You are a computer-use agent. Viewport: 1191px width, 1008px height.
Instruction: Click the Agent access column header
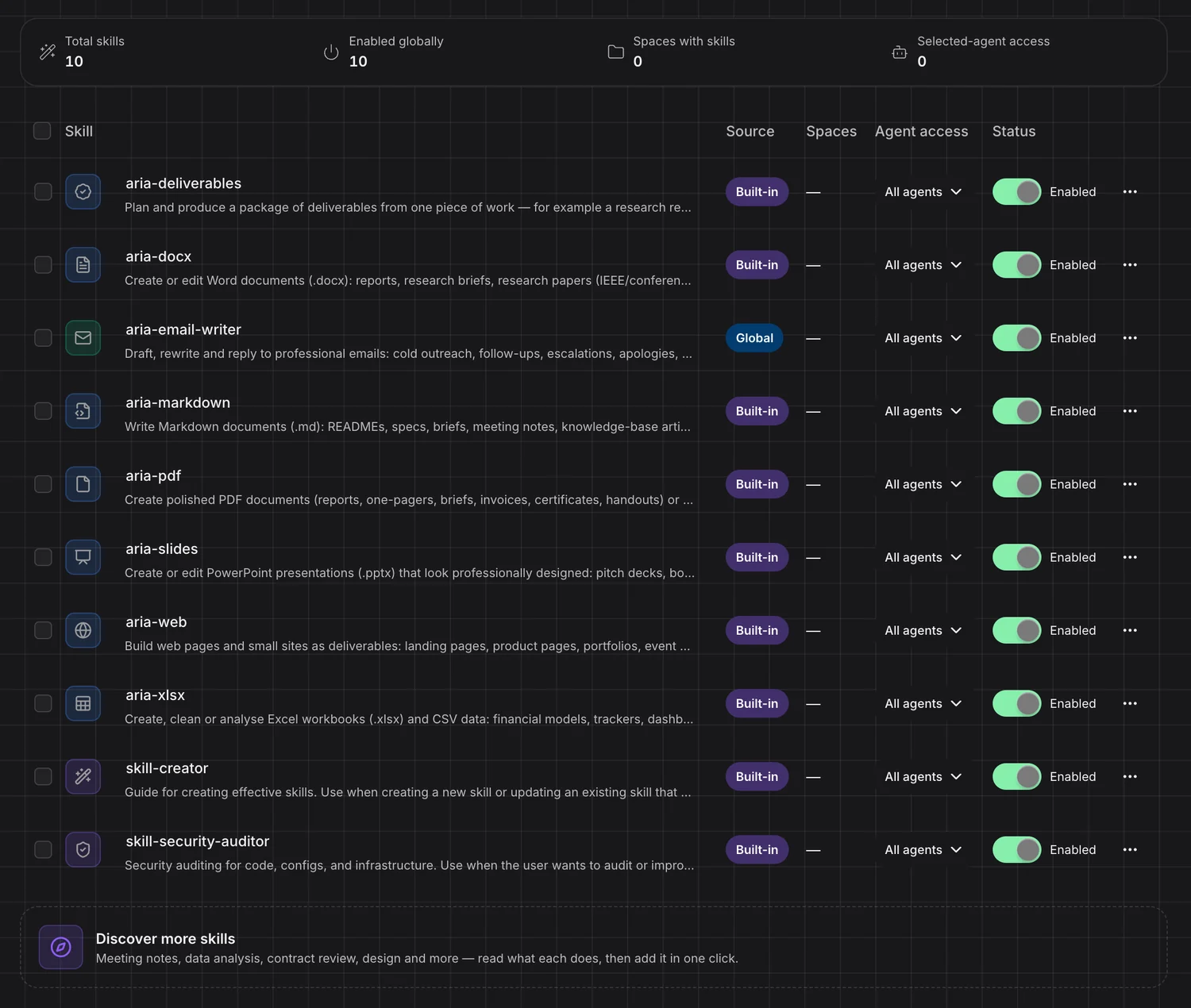coord(921,131)
